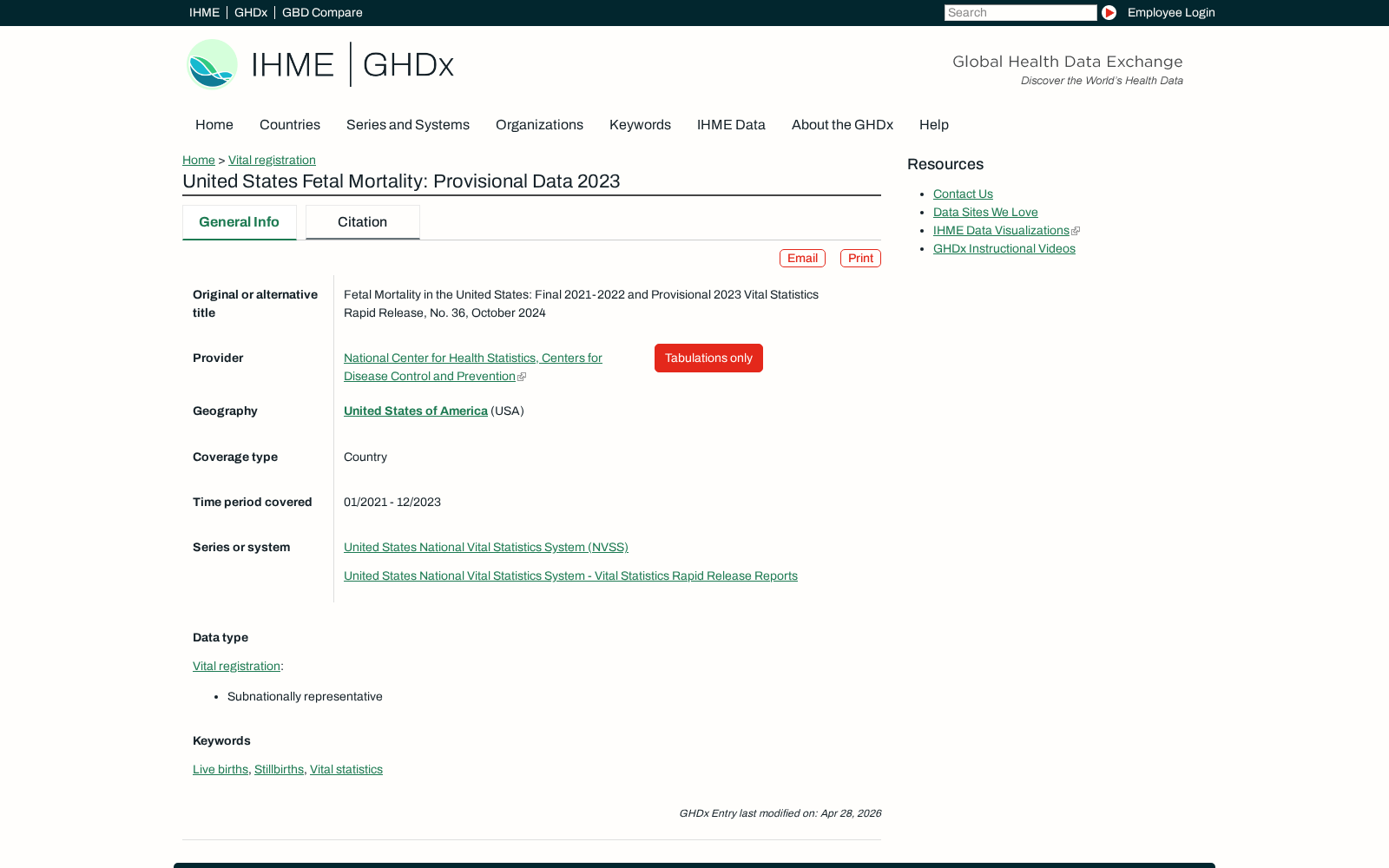The height and width of the screenshot is (868, 1389).
Task: Open United States of America geography link
Action: [x=416, y=411]
